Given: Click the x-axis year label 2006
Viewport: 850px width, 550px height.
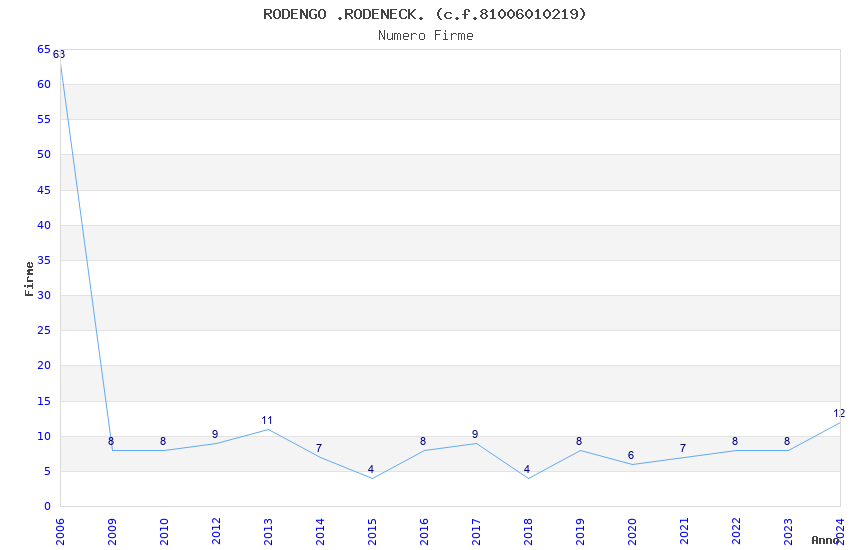Looking at the screenshot, I should pos(60,531).
